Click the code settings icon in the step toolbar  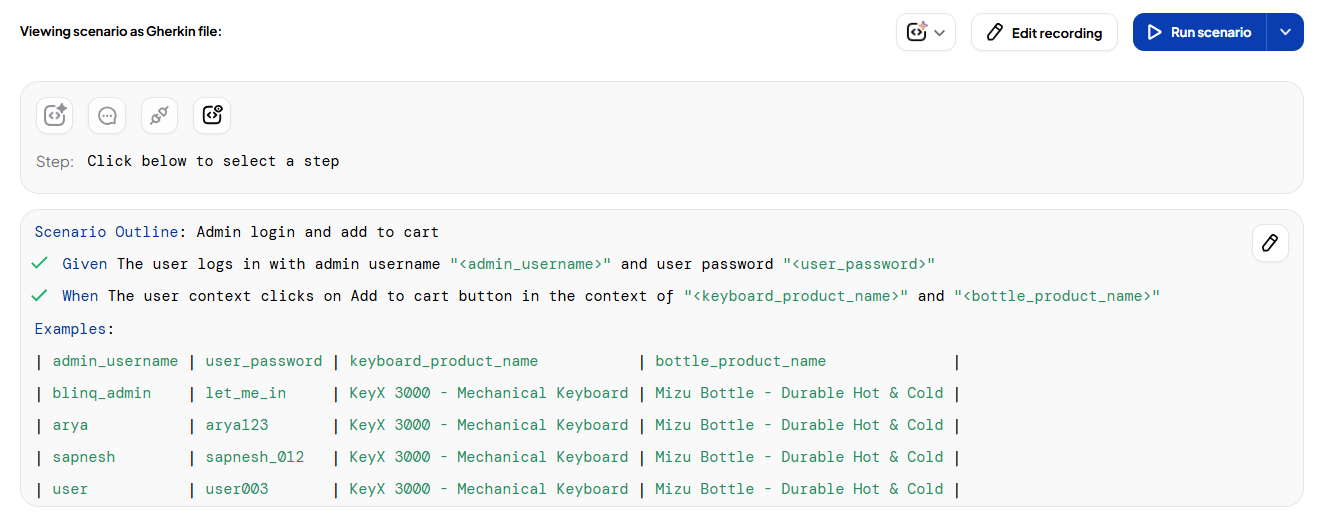tap(212, 115)
